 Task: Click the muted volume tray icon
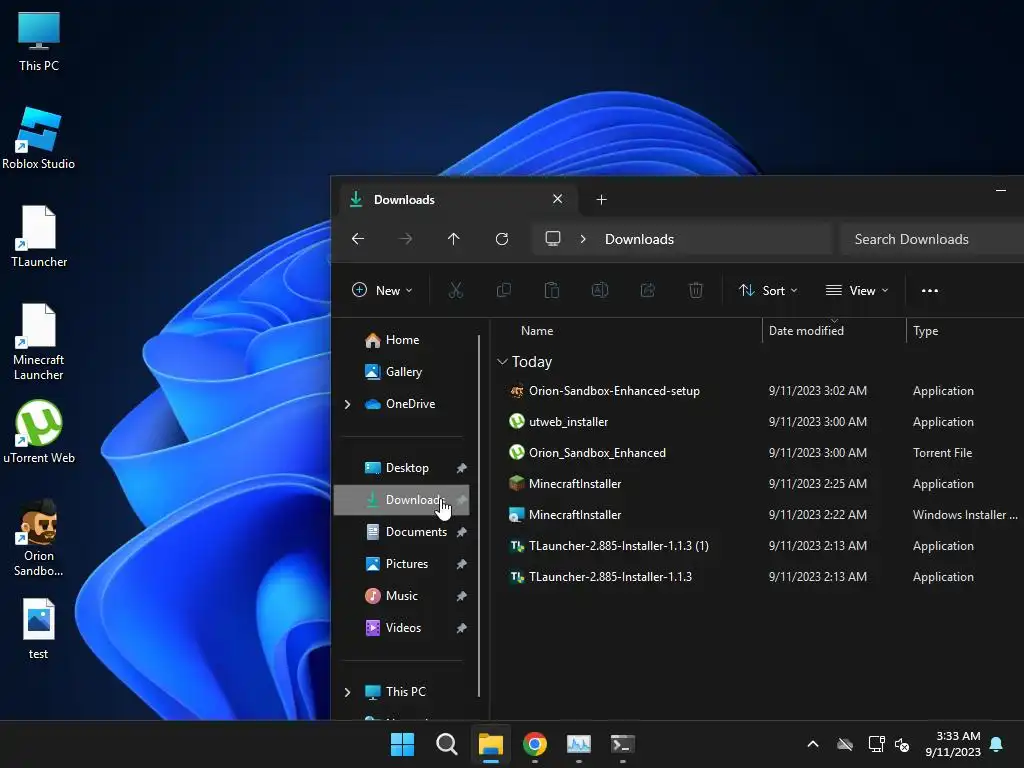click(x=903, y=744)
